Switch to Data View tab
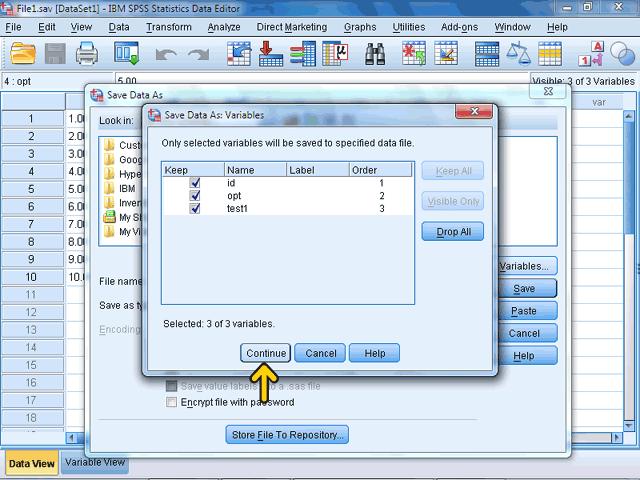Viewport: 640px width, 480px height. click(31, 463)
